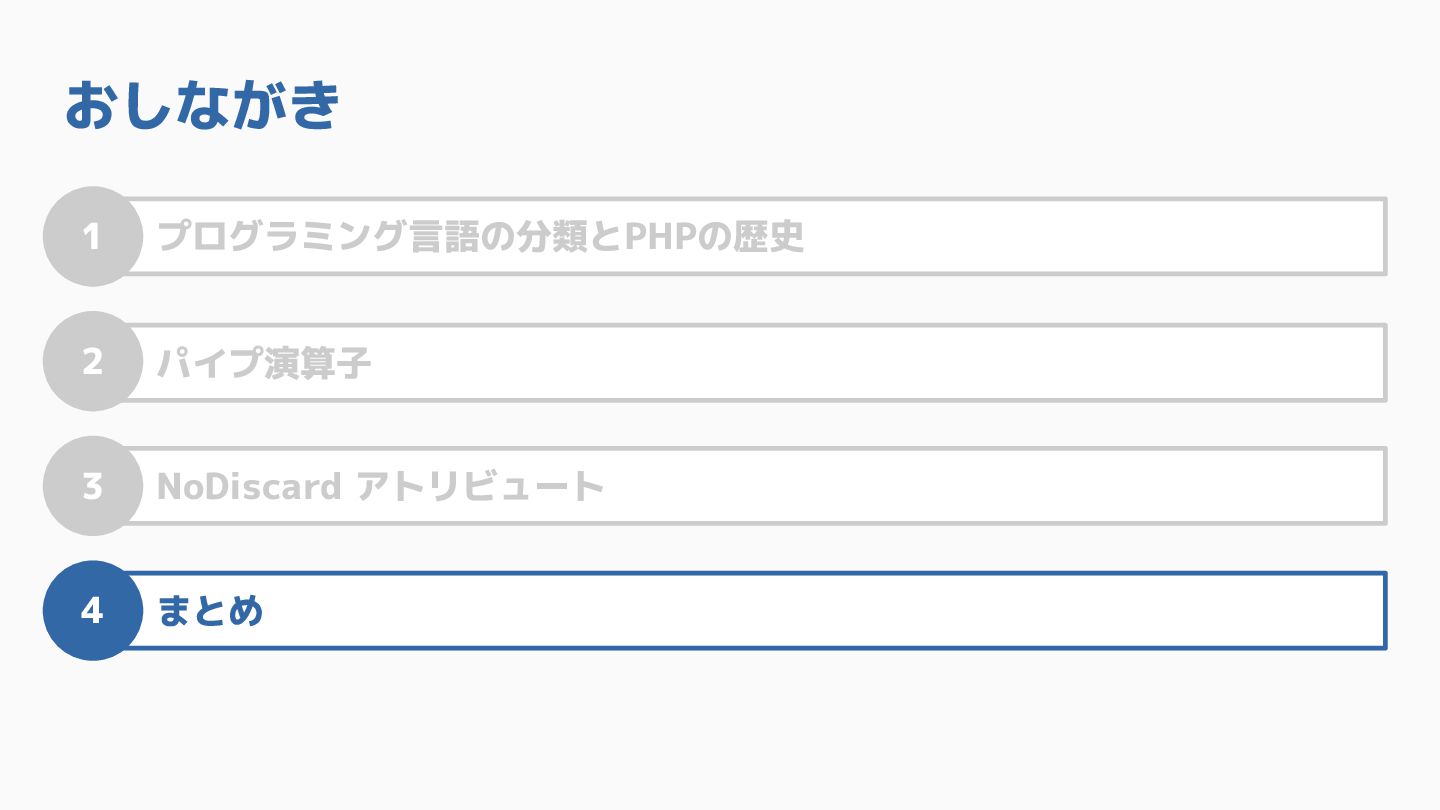
Task: Click empty space inside the NoDiscard box
Action: (x=950, y=486)
